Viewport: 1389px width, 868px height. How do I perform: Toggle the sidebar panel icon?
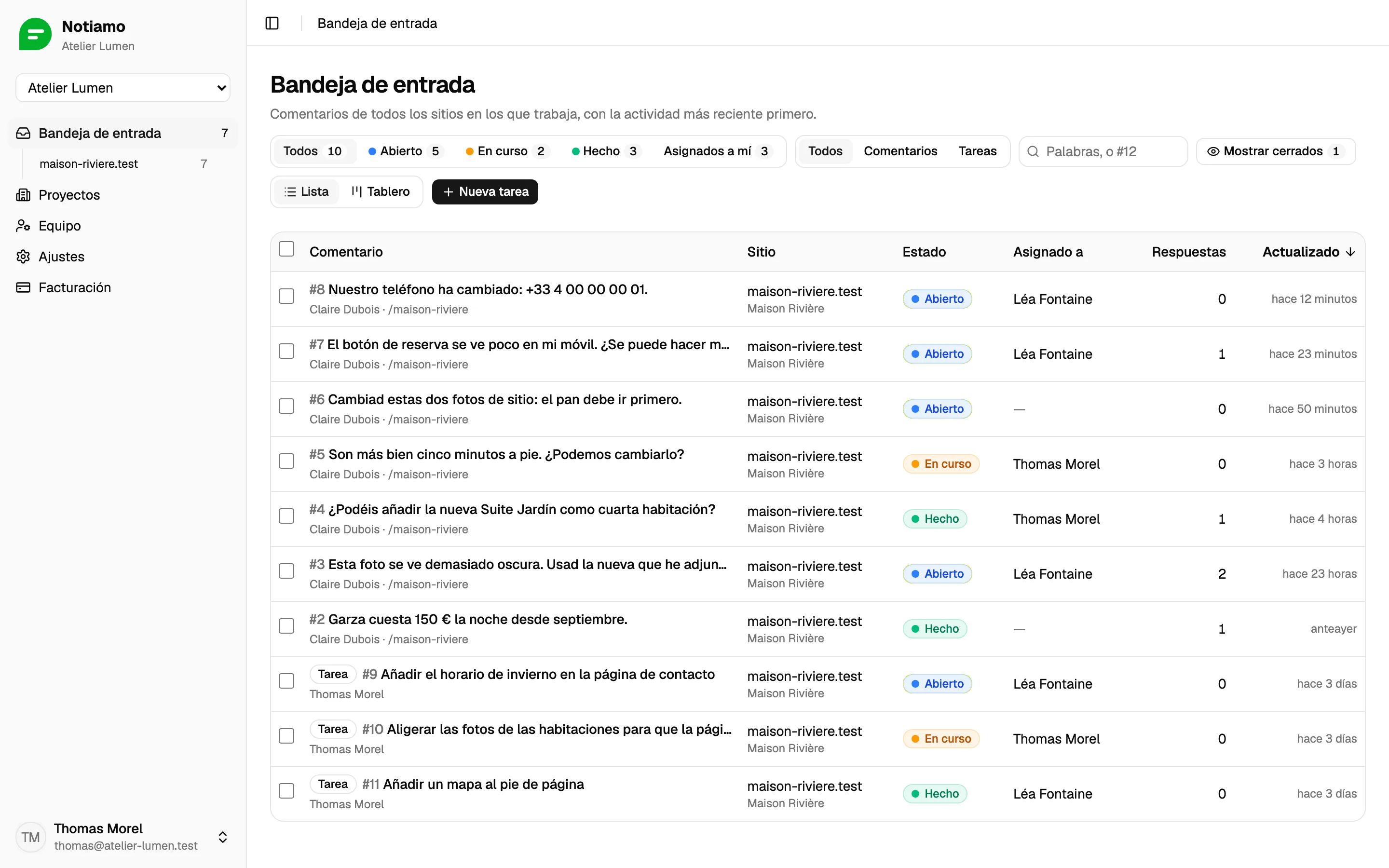coord(272,23)
